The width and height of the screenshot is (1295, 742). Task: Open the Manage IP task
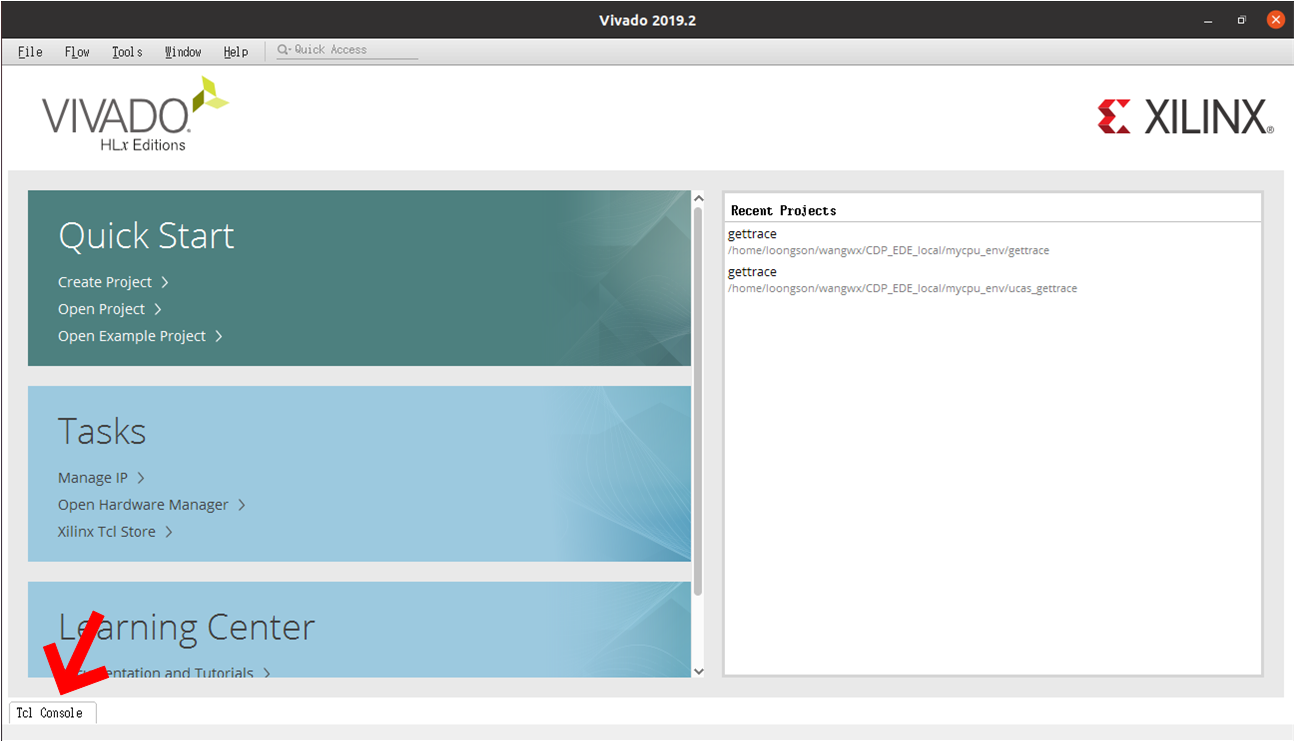pyautogui.click(x=93, y=478)
